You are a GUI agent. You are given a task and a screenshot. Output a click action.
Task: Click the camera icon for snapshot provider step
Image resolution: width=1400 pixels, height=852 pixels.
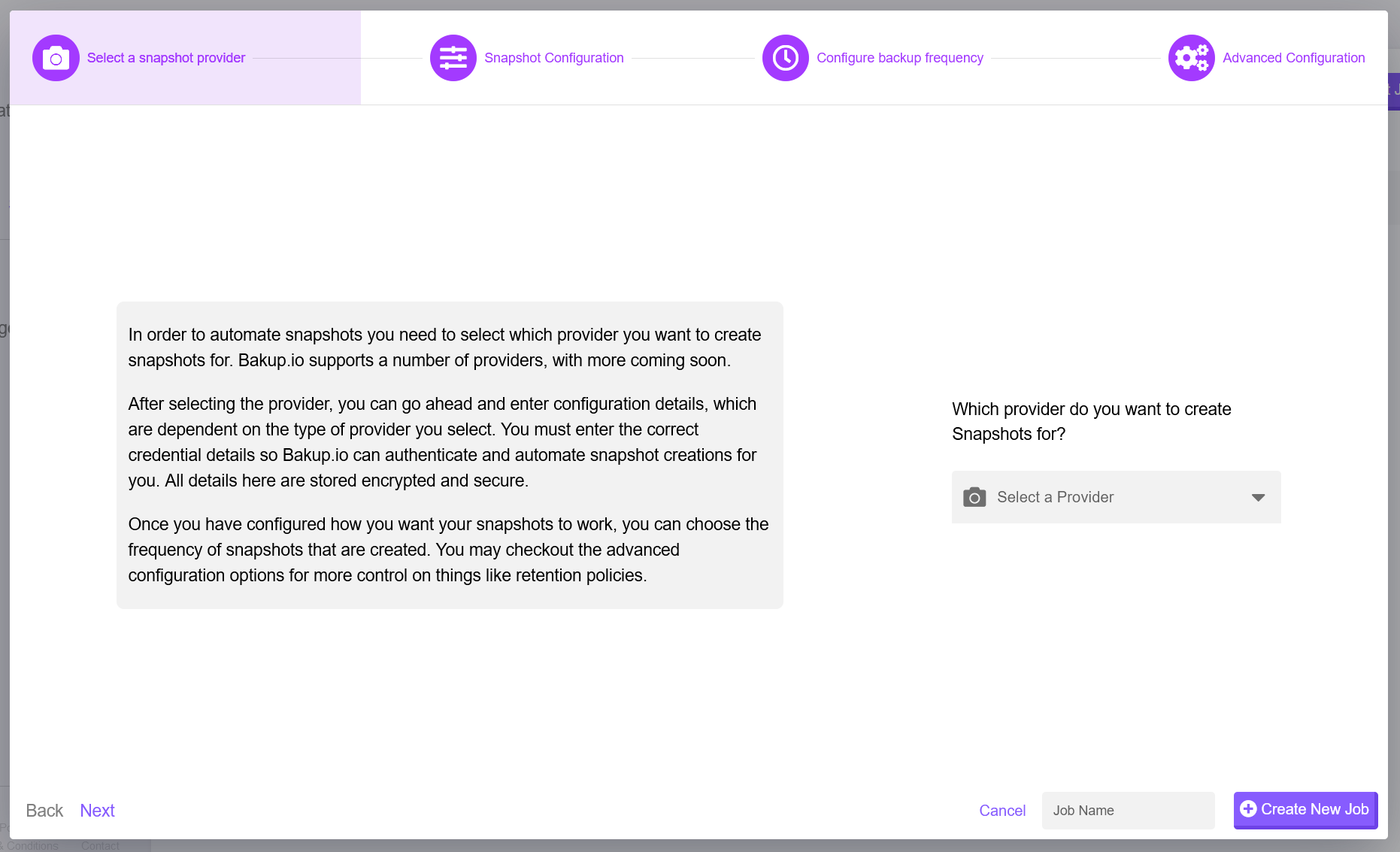(56, 58)
